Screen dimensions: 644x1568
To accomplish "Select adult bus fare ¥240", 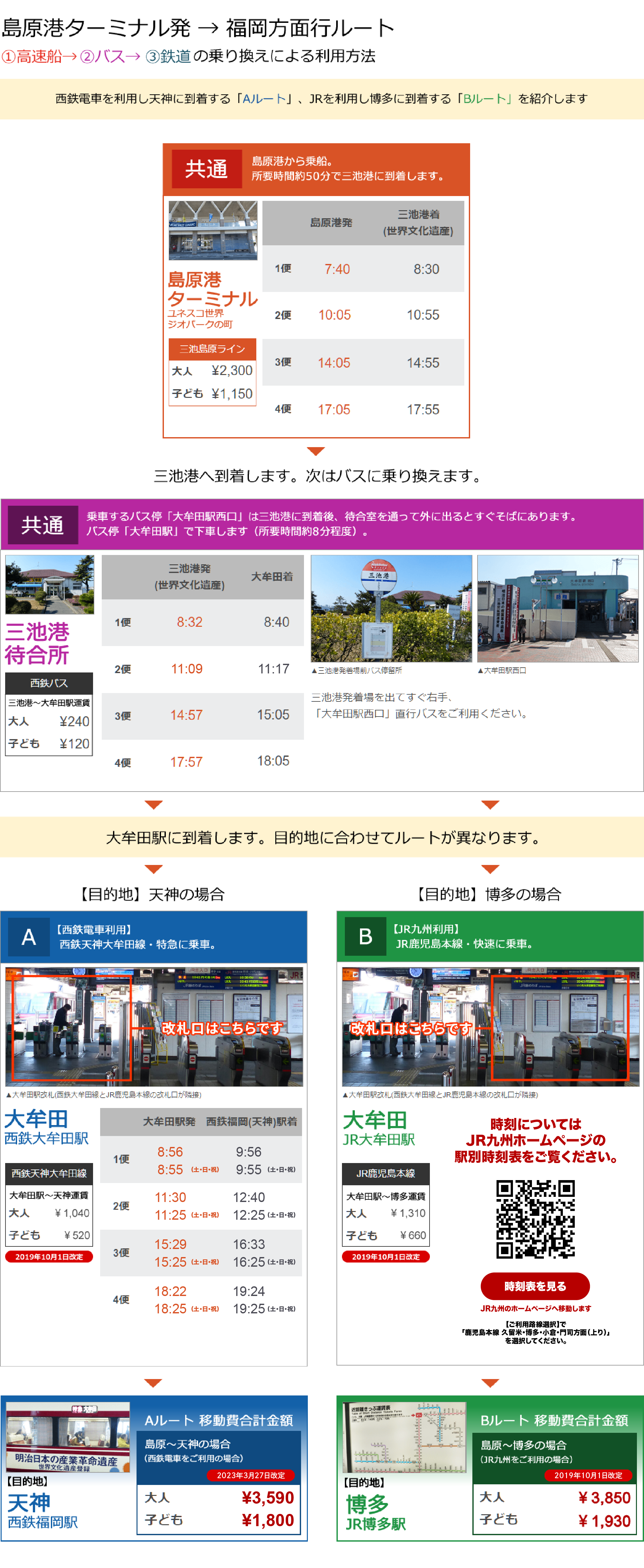I will click(74, 721).
